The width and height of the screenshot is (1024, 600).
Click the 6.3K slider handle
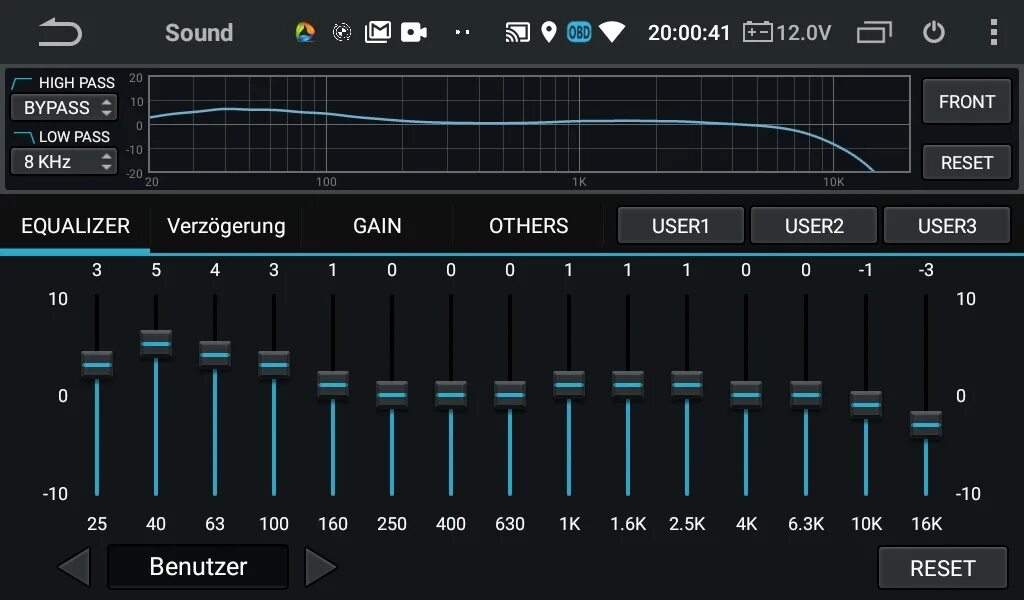(806, 394)
